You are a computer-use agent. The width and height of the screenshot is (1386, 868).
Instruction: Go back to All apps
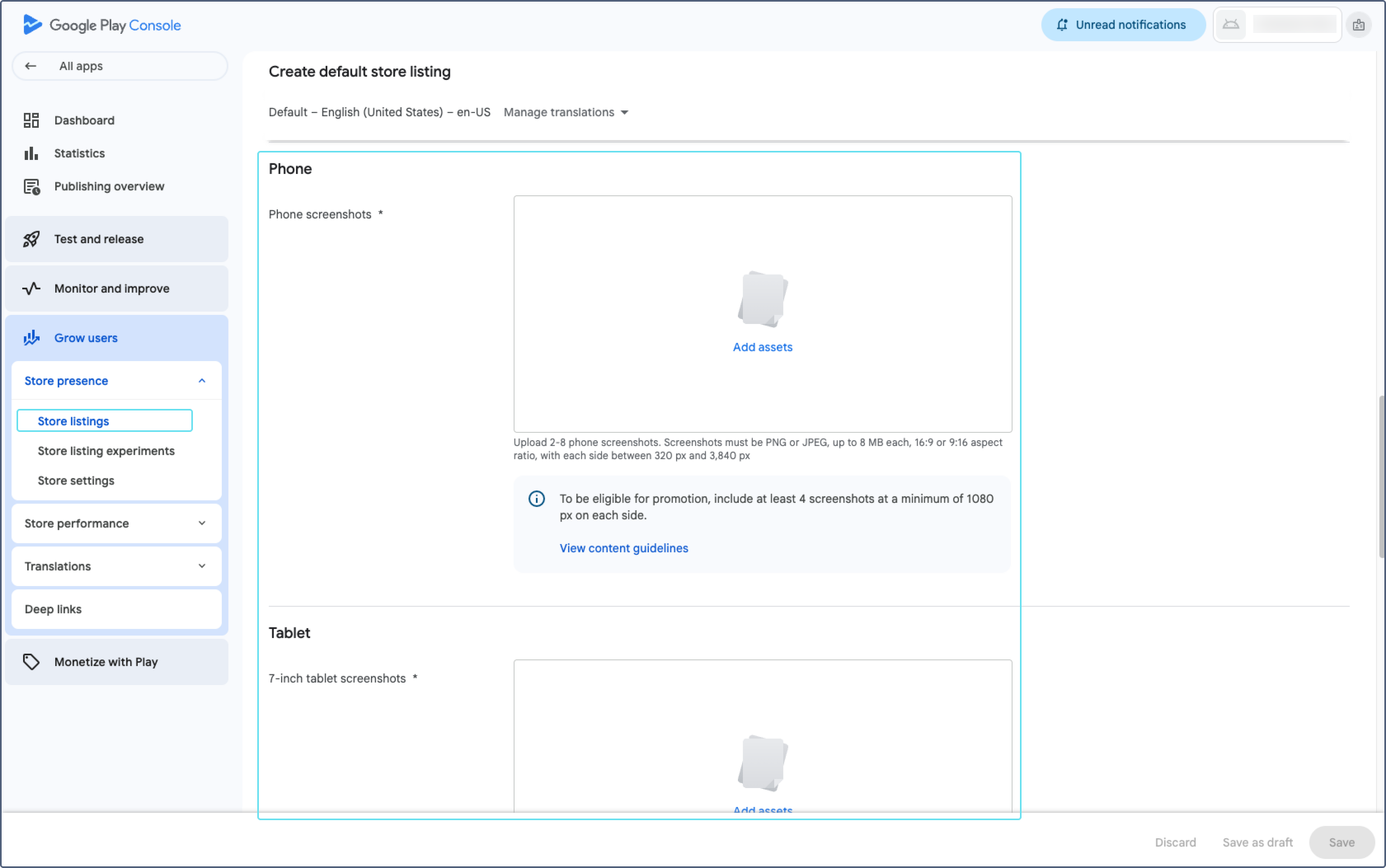pyautogui.click(x=120, y=66)
